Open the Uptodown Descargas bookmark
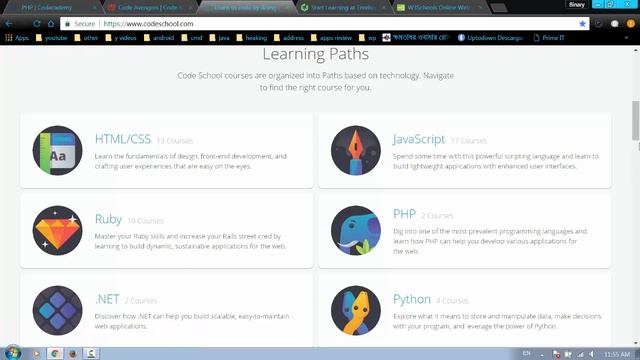The image size is (640, 360). [490, 38]
